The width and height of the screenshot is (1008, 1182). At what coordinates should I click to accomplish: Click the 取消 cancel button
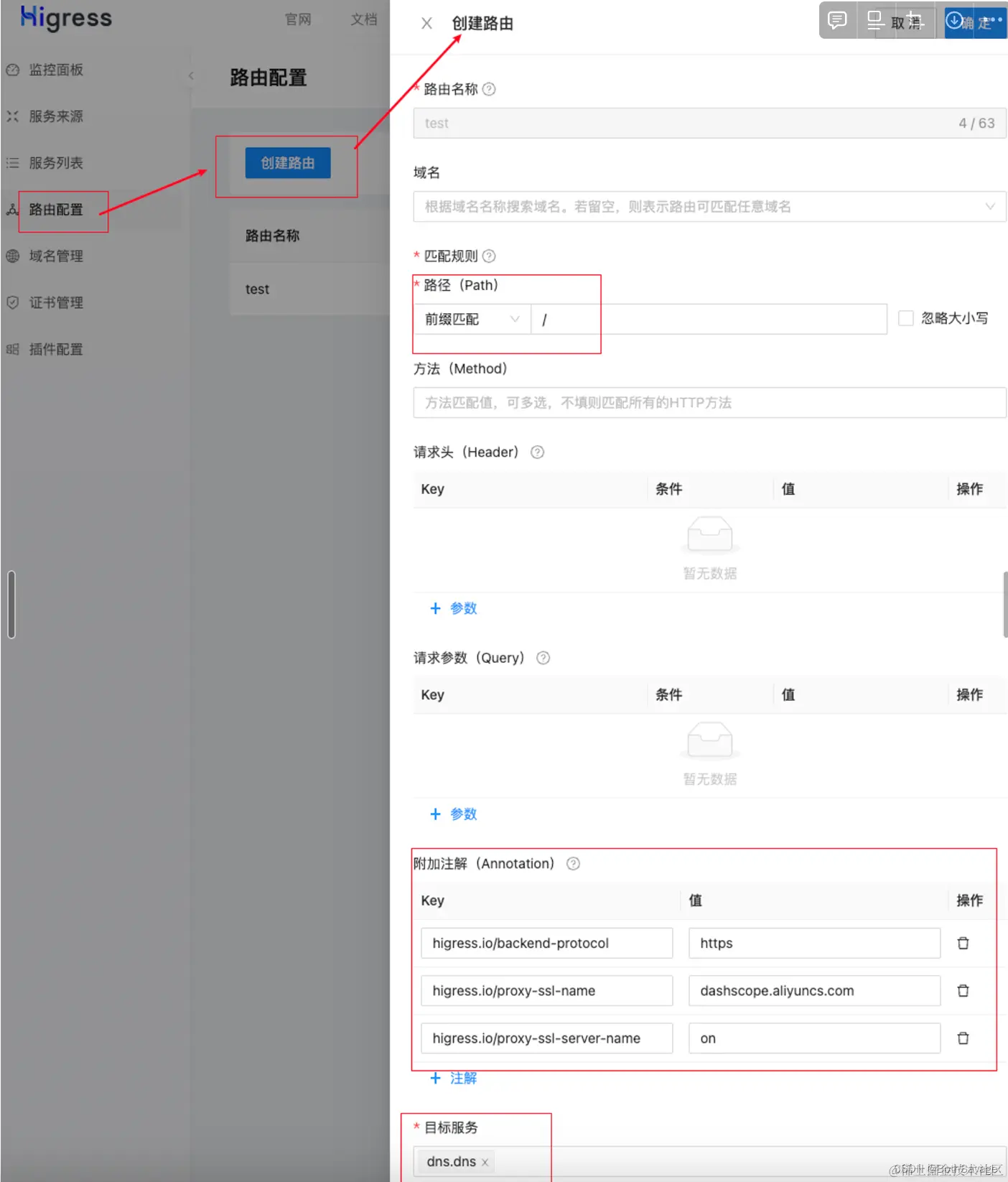pyautogui.click(x=906, y=23)
